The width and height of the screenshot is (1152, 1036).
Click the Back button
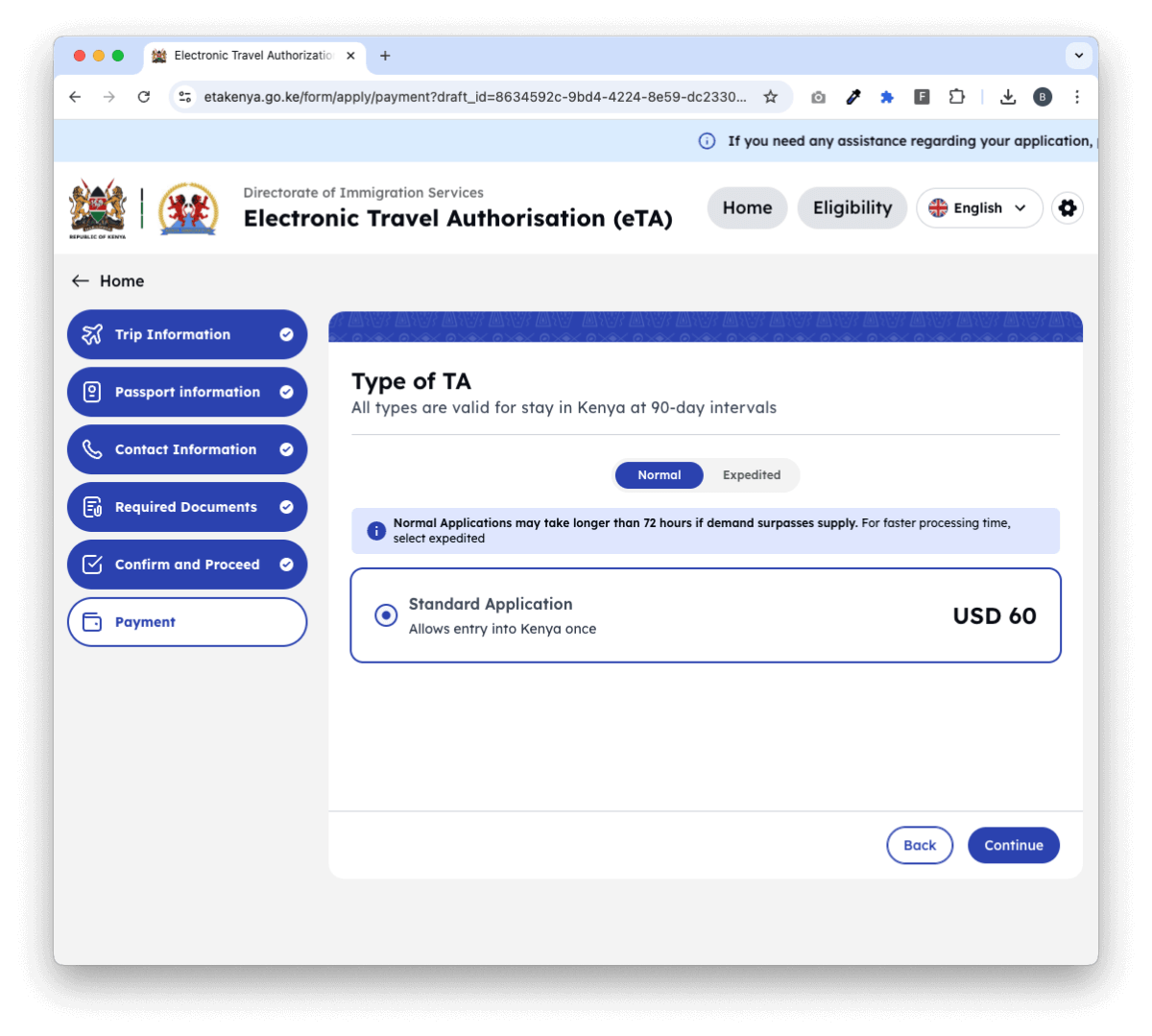[920, 845]
